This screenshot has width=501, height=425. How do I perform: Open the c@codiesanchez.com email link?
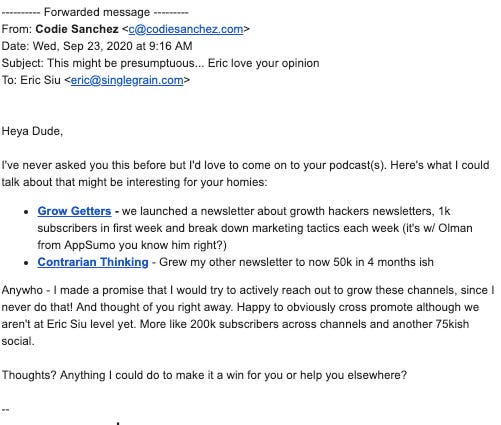[186, 29]
